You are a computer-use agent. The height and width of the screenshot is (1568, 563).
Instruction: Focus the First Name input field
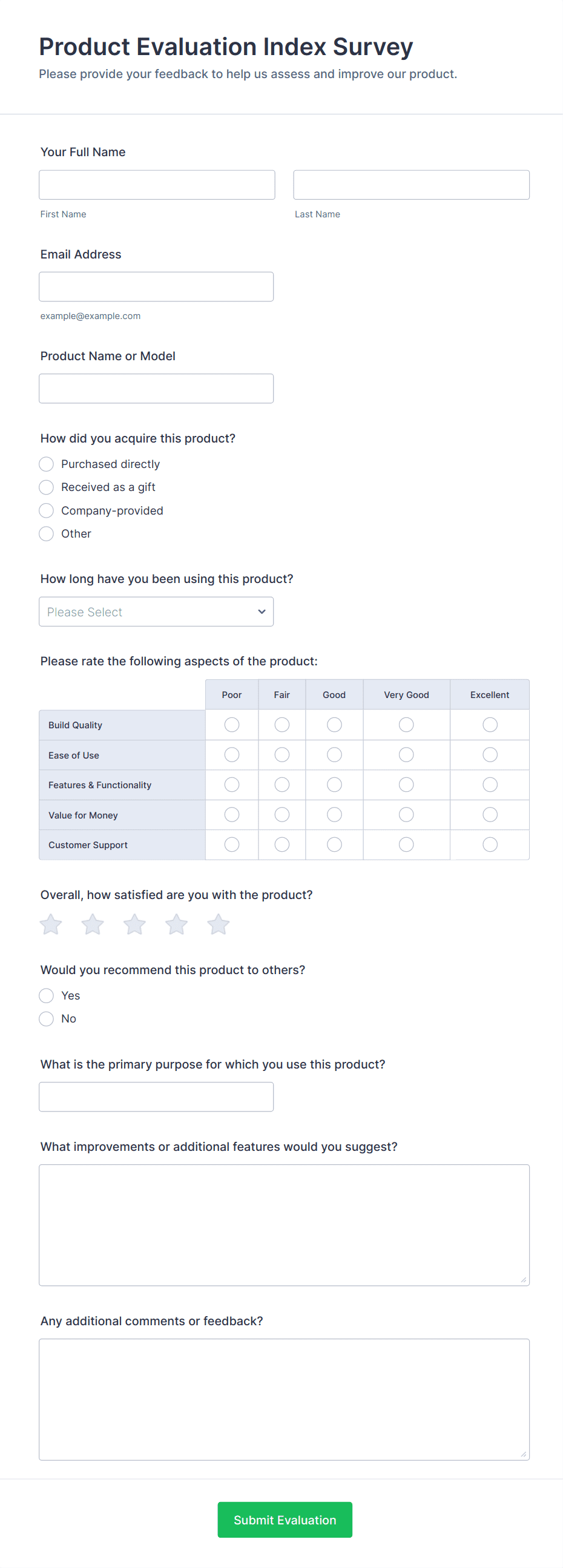pos(157,185)
